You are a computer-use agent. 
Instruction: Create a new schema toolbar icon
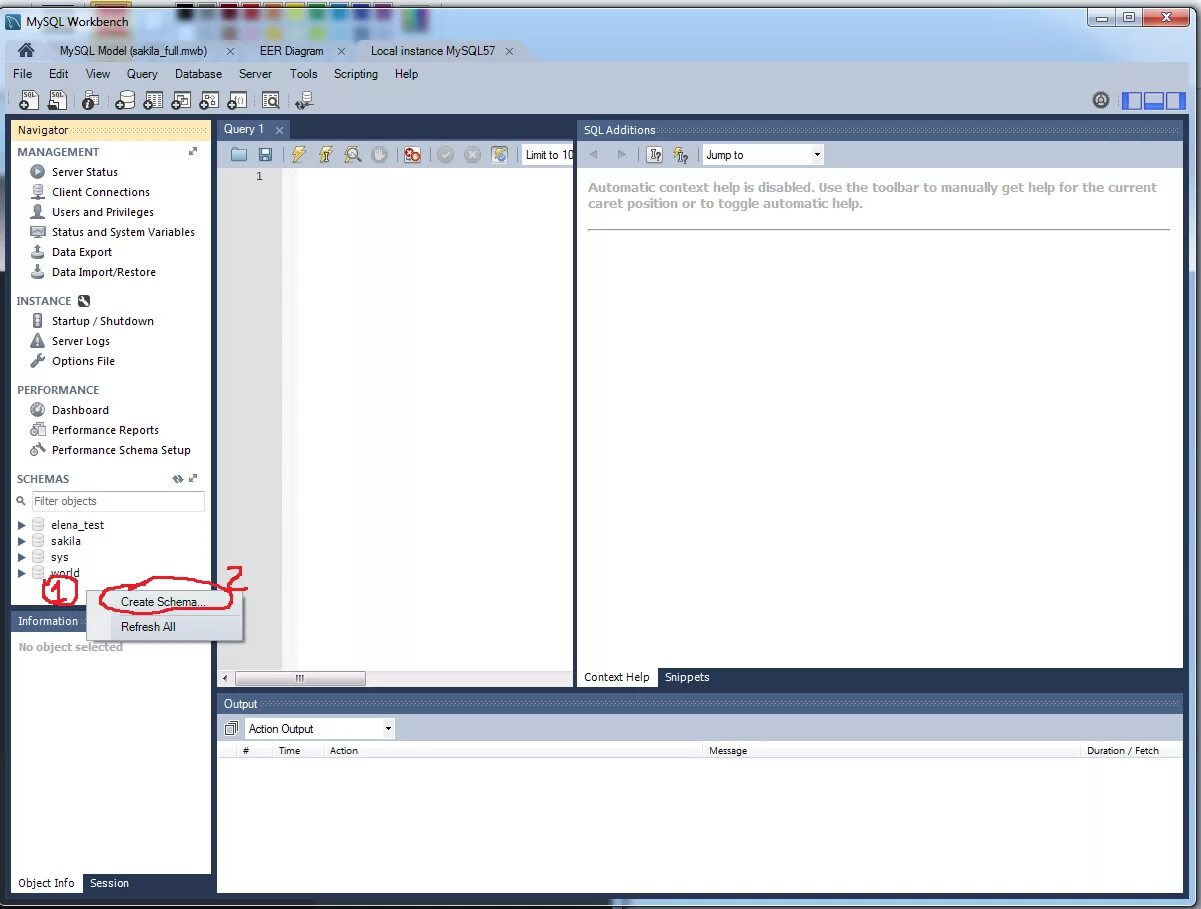pos(125,100)
